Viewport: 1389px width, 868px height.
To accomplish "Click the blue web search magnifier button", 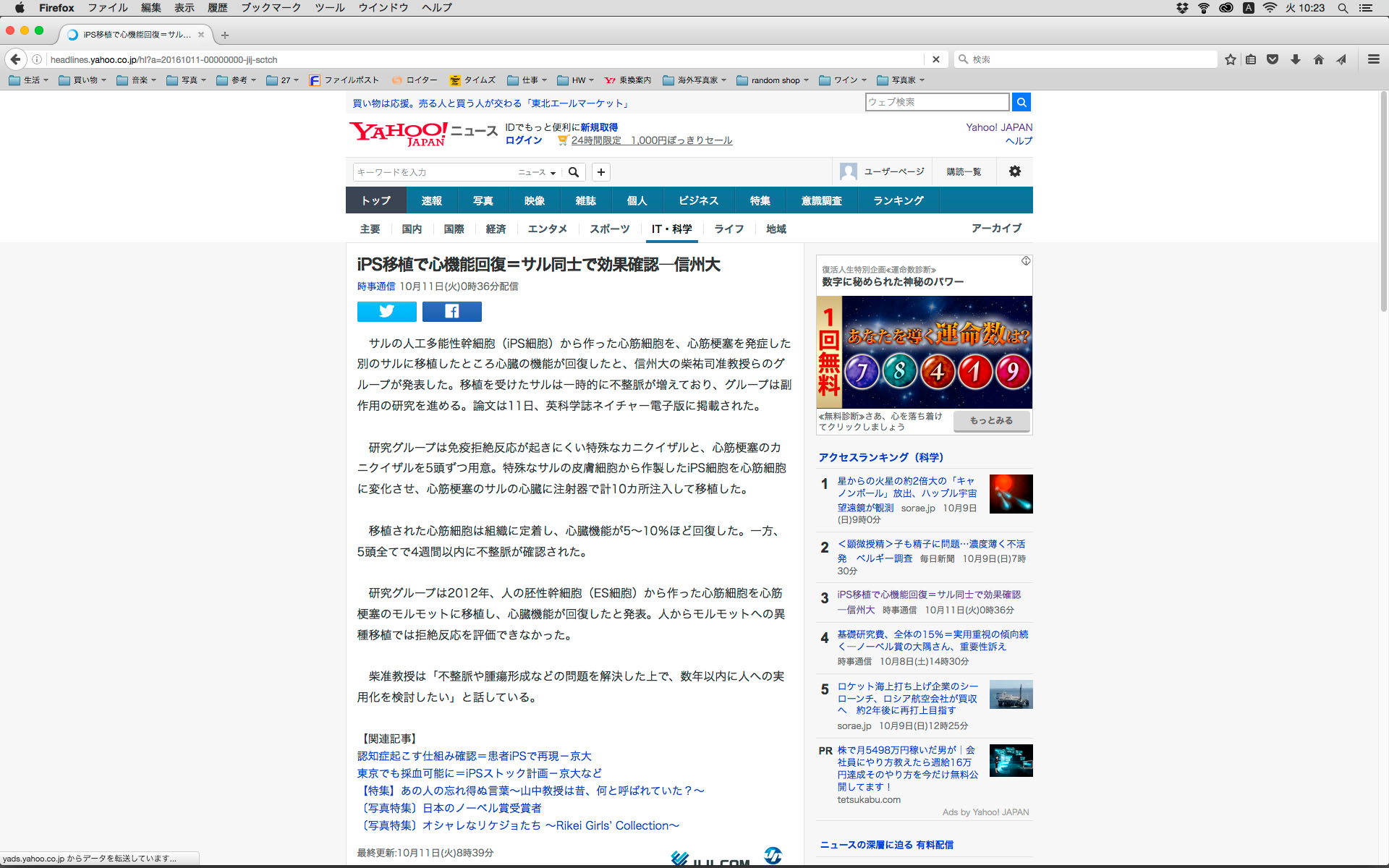I will click(1021, 102).
